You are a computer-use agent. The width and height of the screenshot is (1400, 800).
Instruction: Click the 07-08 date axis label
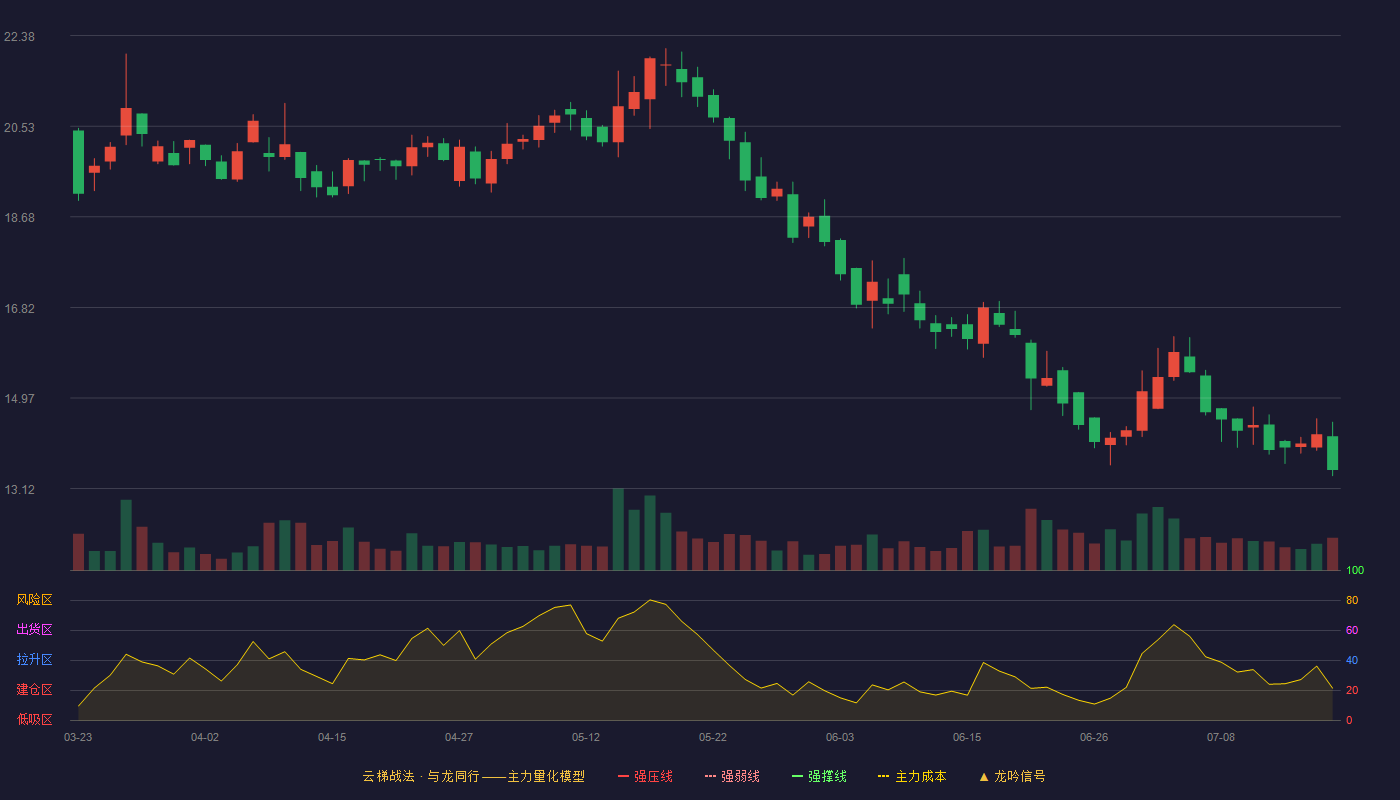click(x=1221, y=737)
